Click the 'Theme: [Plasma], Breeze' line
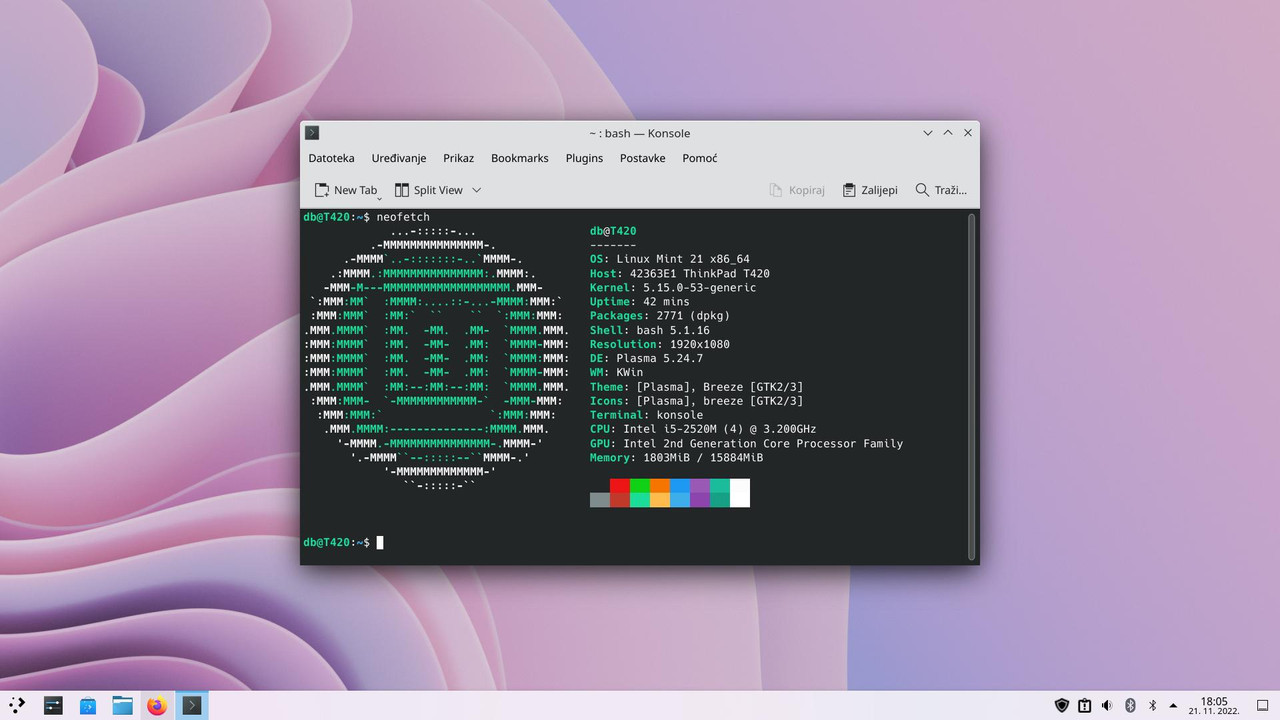The height and width of the screenshot is (720, 1280). click(697, 386)
